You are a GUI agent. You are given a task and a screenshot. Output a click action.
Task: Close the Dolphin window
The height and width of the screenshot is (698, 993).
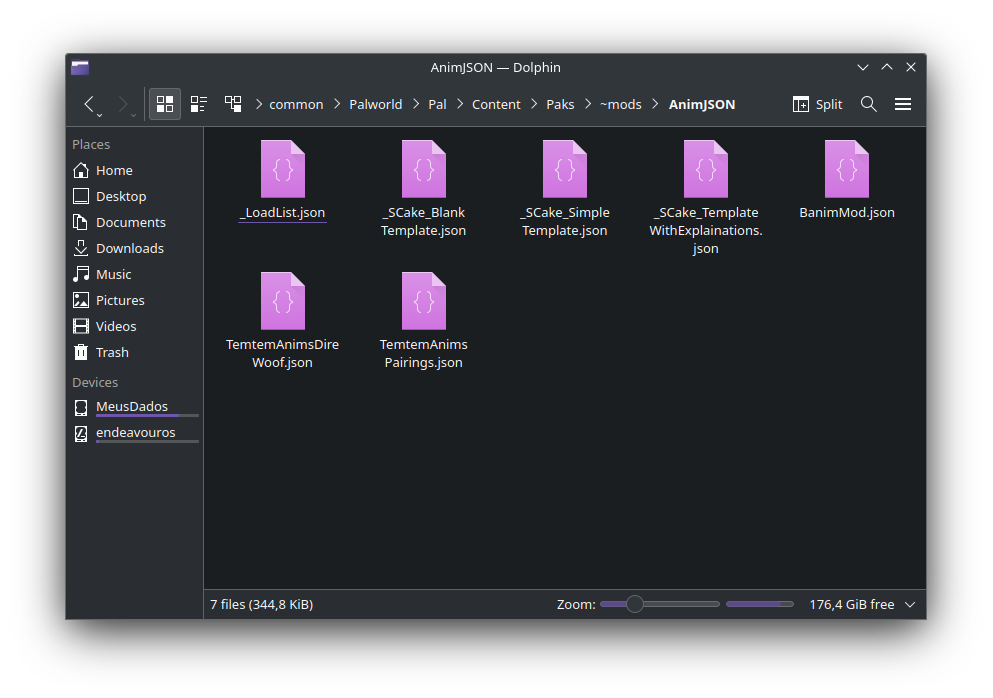click(x=911, y=67)
